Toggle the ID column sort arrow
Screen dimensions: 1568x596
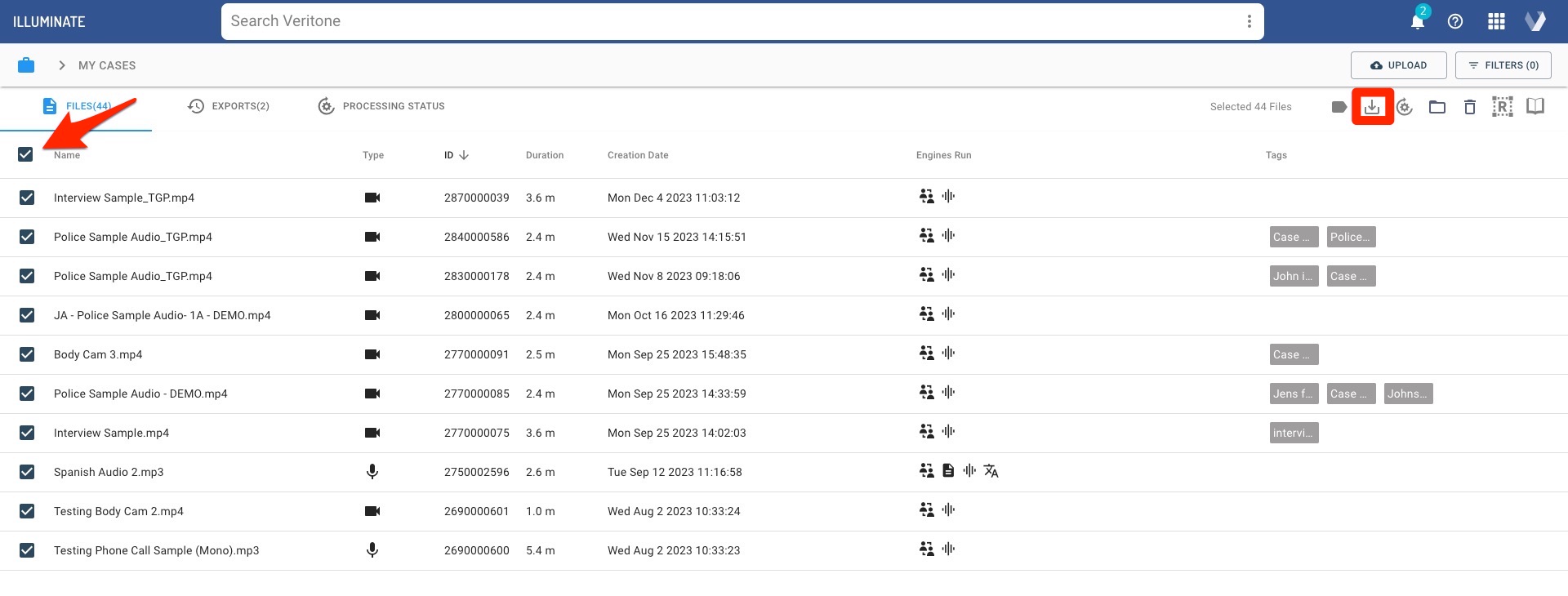pos(464,155)
